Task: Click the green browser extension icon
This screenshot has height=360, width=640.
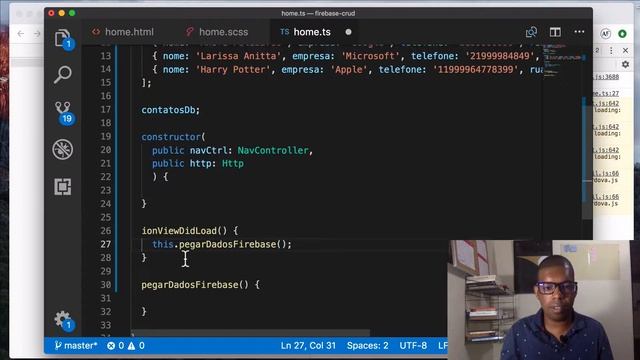Action: click(x=622, y=33)
